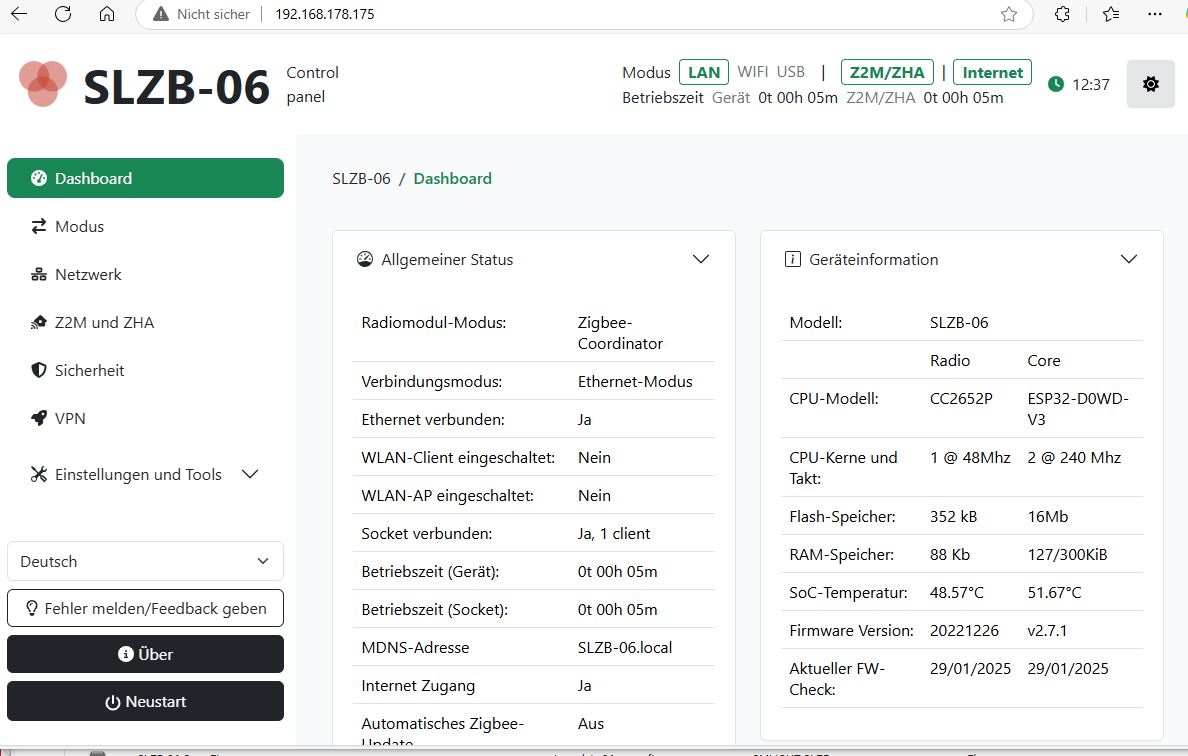Open the Dashboard menu item
Viewport: 1188px width, 756px height.
point(145,178)
